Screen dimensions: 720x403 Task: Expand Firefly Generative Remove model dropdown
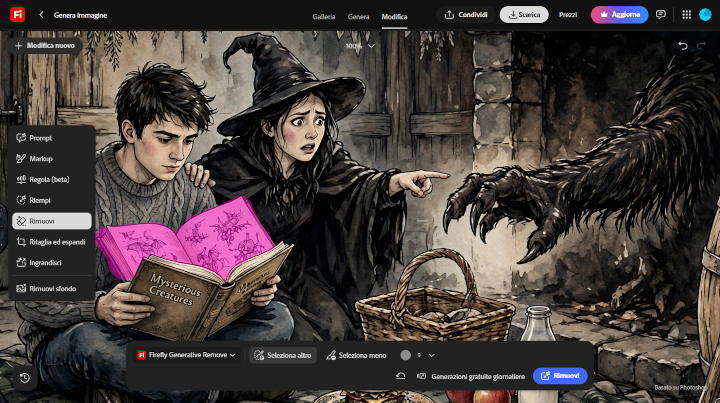pyautogui.click(x=187, y=355)
